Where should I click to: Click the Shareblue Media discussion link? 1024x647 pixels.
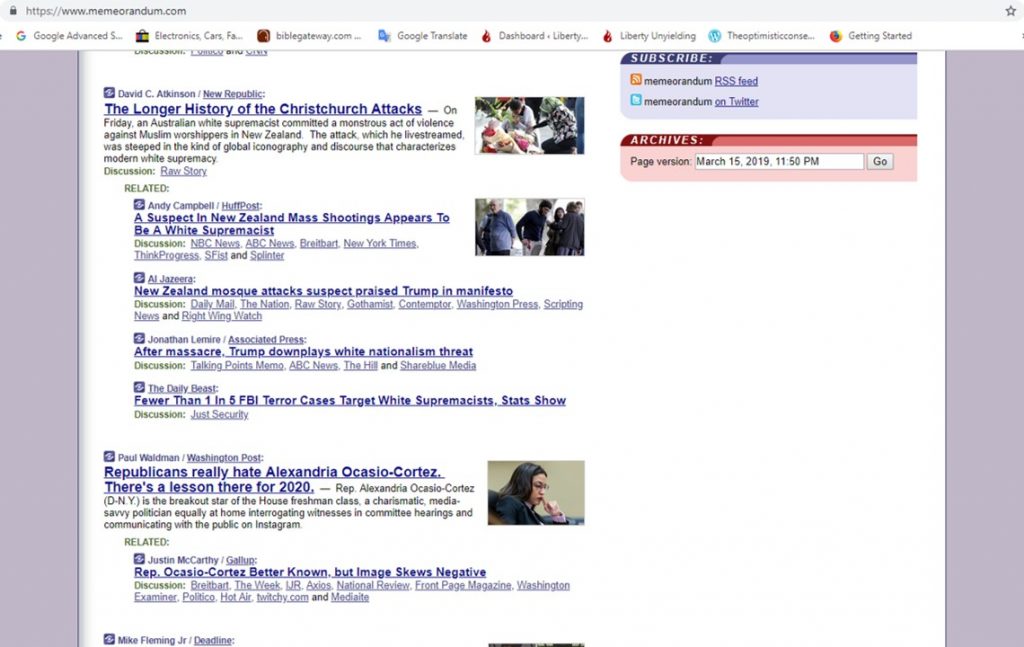(x=438, y=366)
